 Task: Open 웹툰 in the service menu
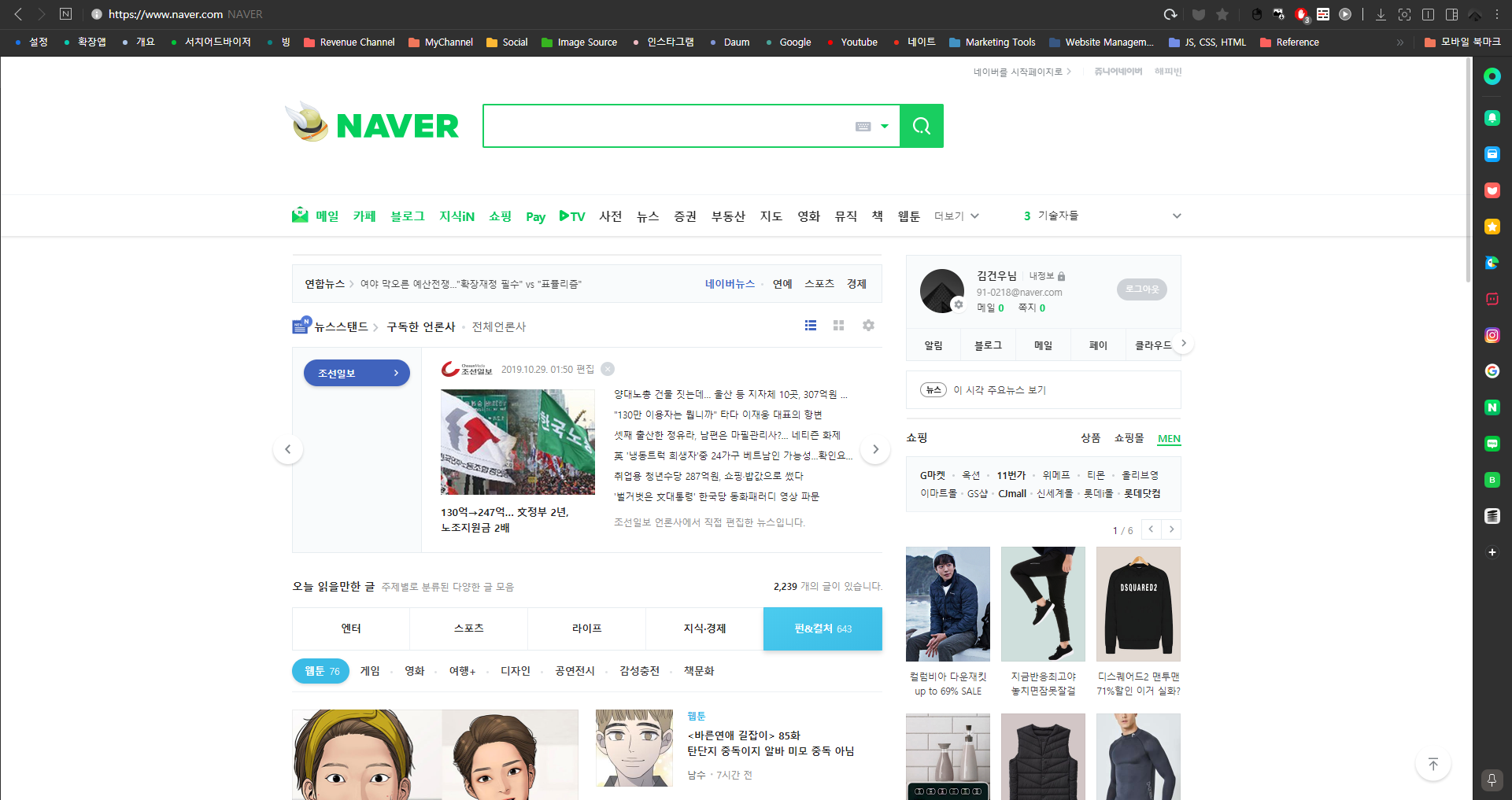coord(909,216)
